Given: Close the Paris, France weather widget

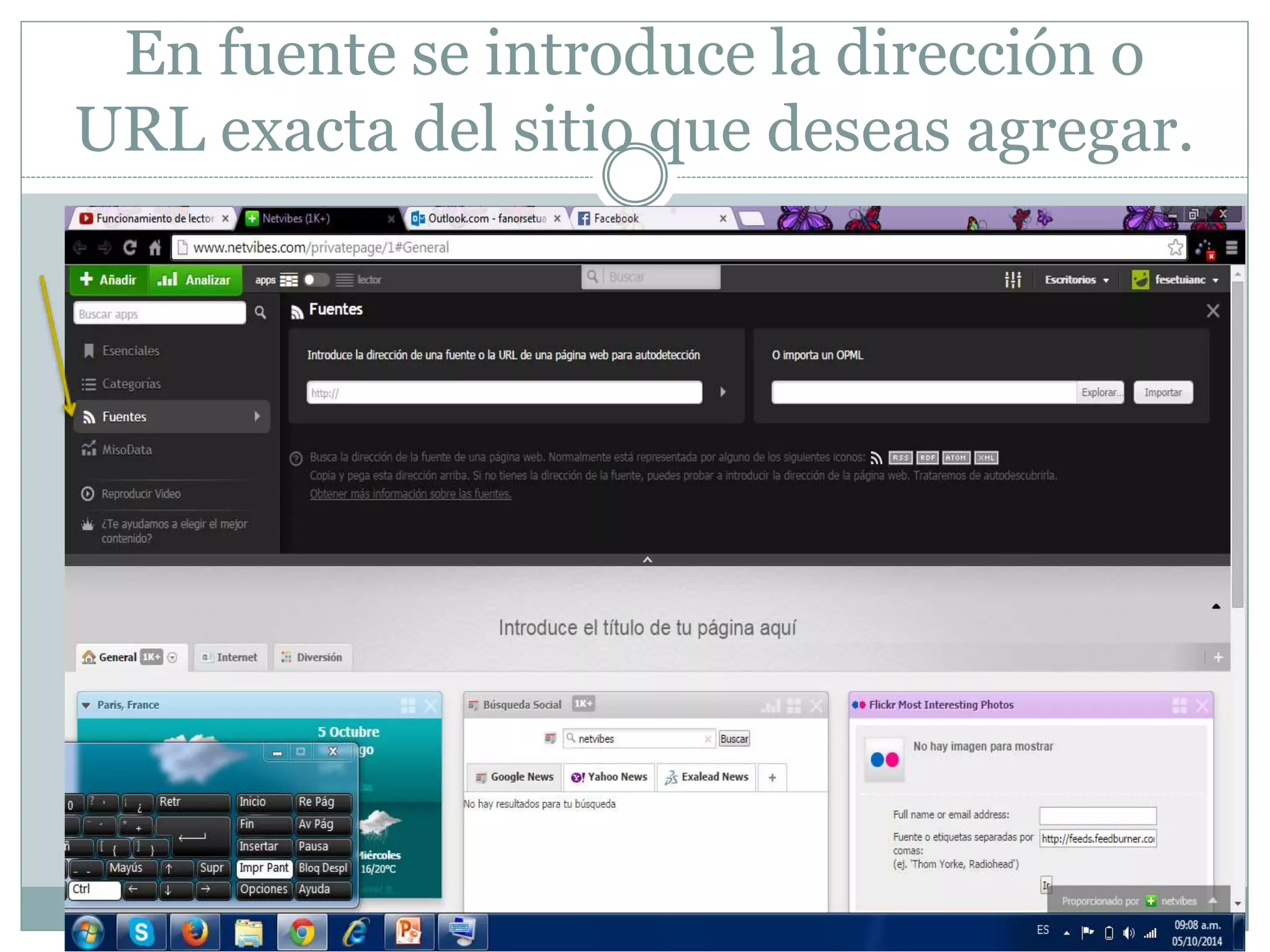Looking at the screenshot, I should pos(431,705).
